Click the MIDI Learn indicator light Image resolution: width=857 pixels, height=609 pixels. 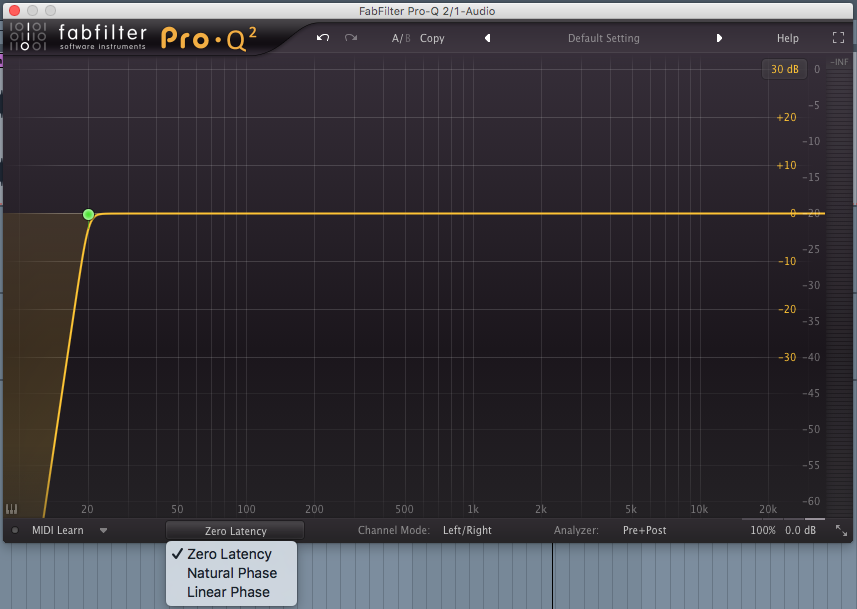click(15, 530)
